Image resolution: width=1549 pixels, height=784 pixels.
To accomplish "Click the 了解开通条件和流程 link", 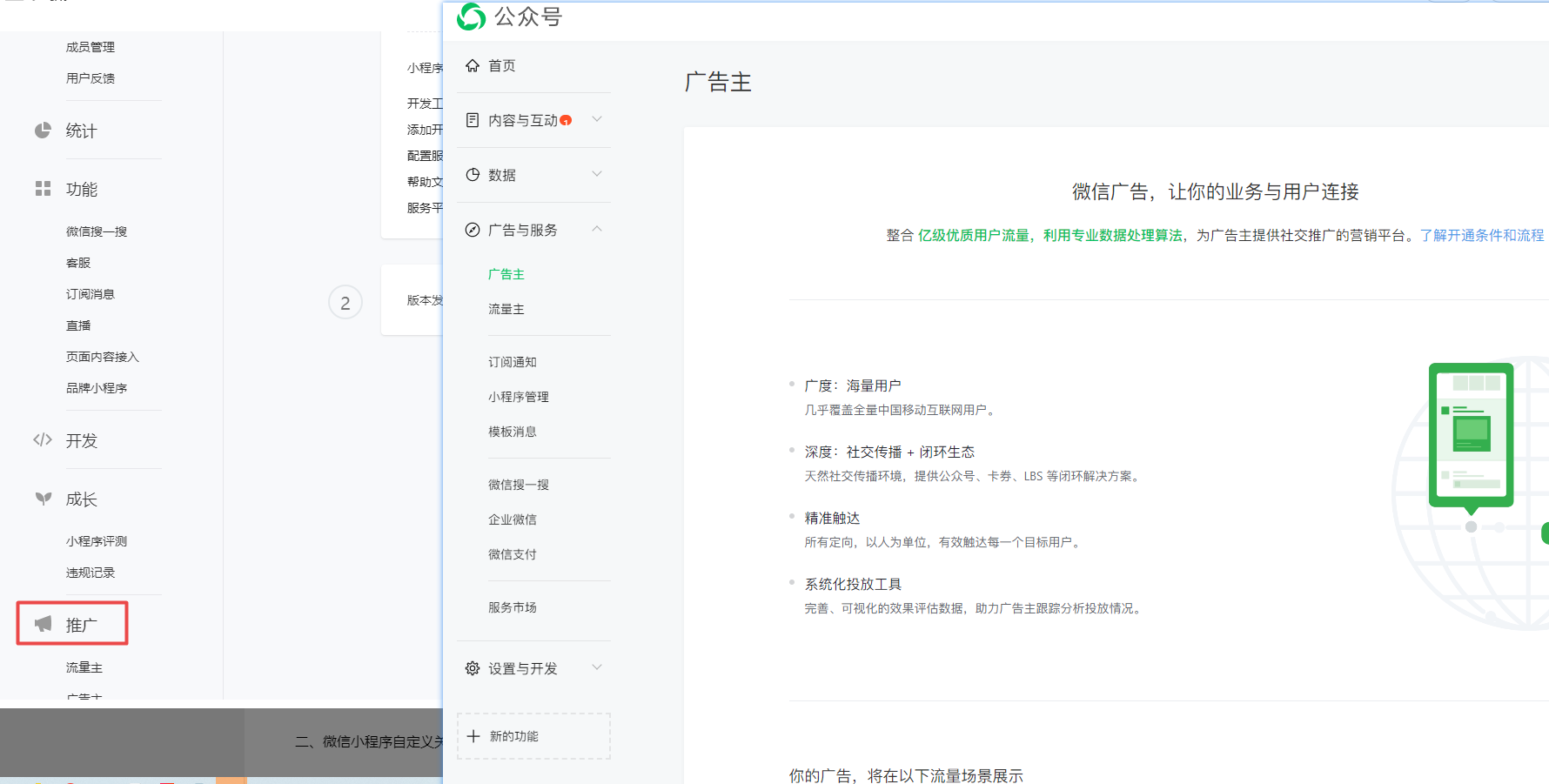I will pyautogui.click(x=1482, y=235).
